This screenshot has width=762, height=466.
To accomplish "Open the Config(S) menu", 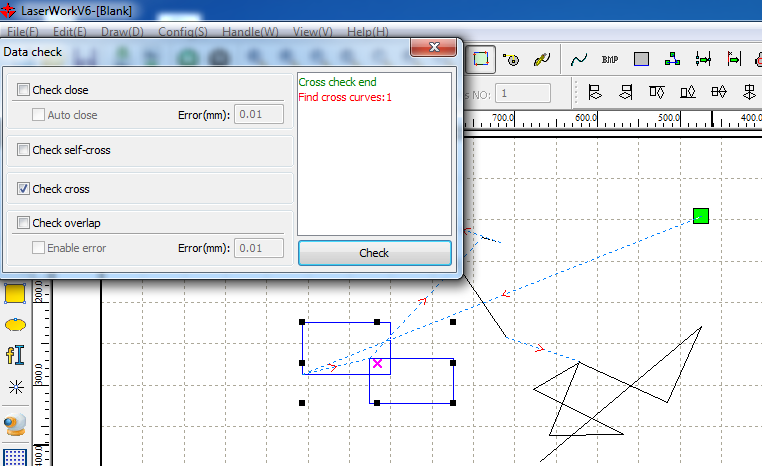I will pos(183,32).
